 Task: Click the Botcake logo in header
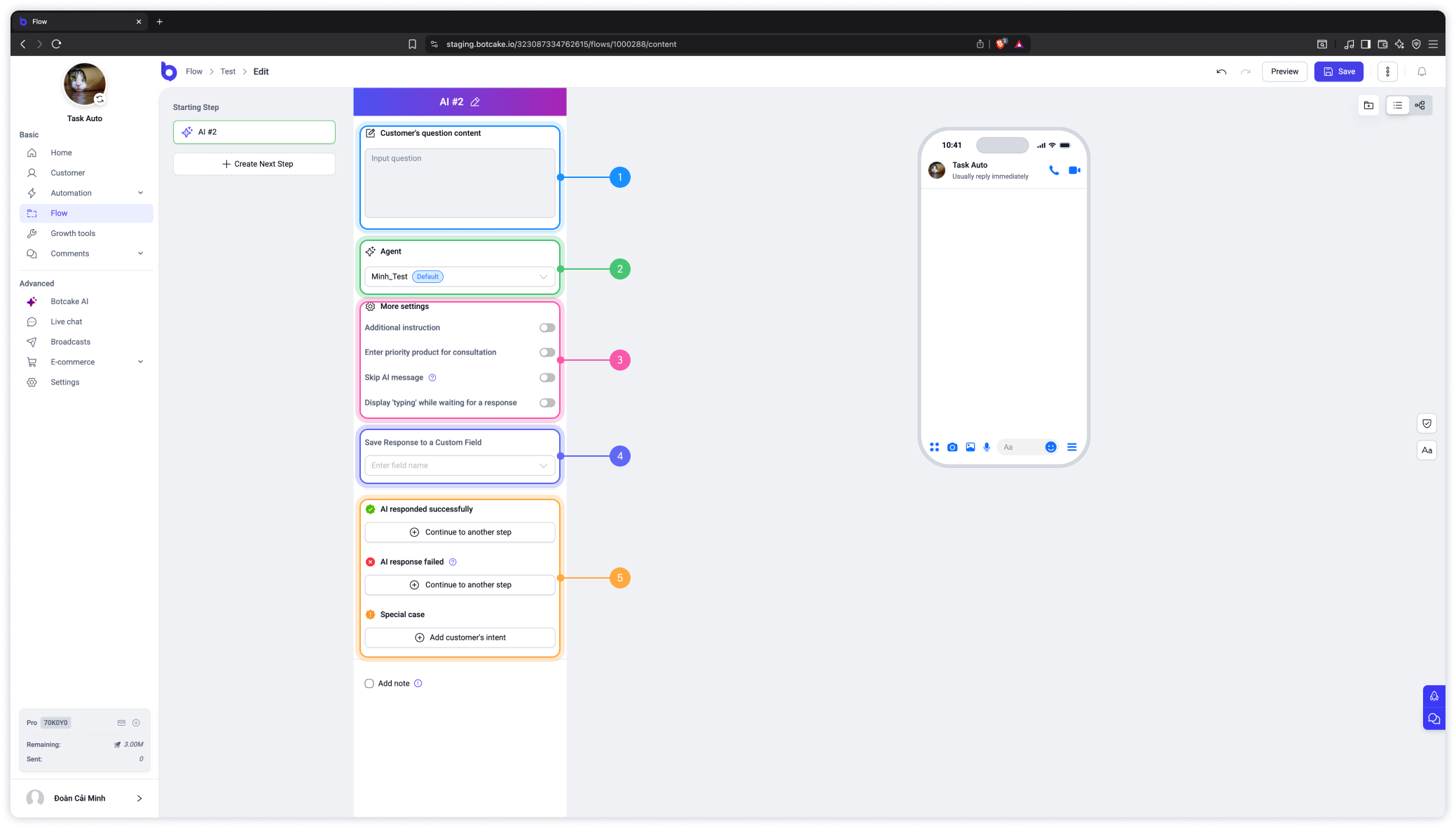[168, 71]
